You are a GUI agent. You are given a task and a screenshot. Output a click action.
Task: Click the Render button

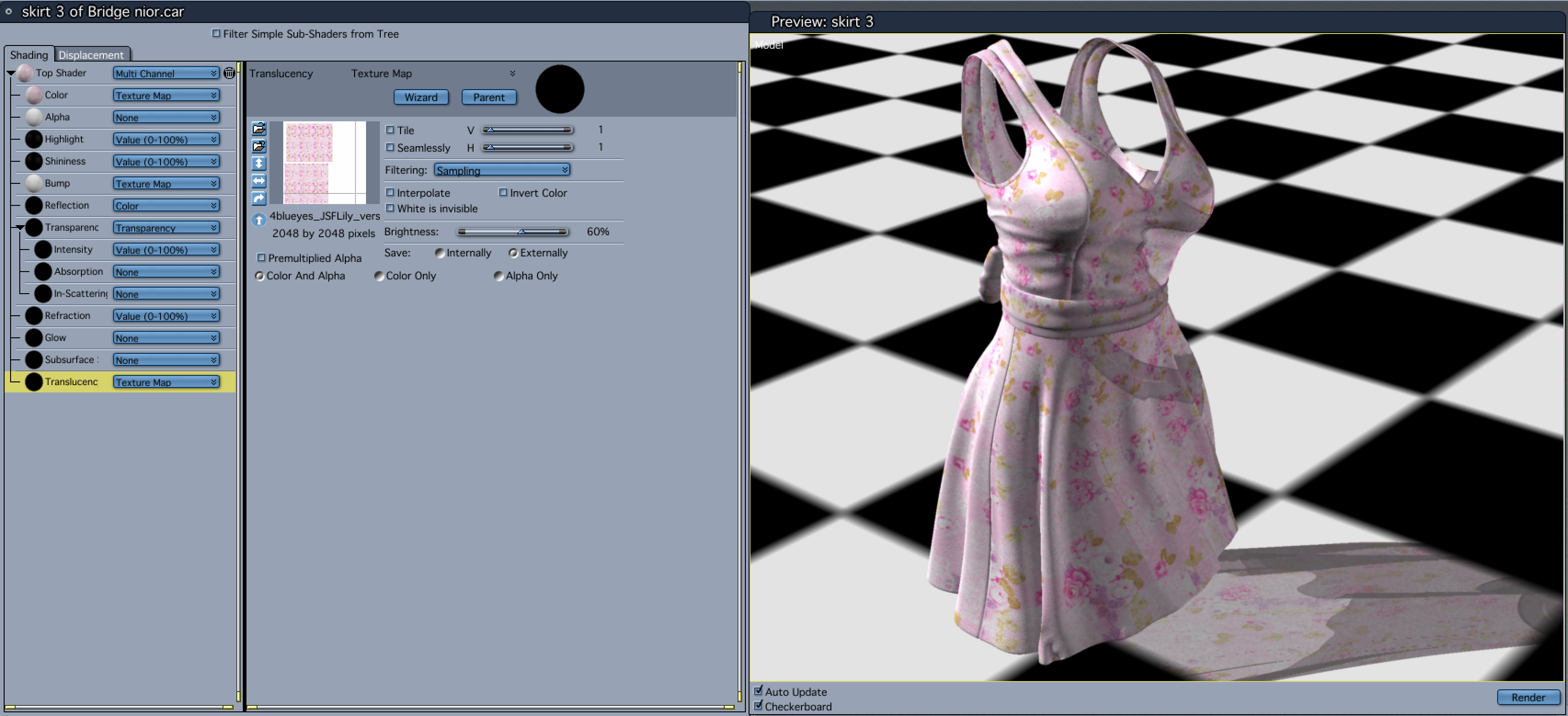[1527, 697]
